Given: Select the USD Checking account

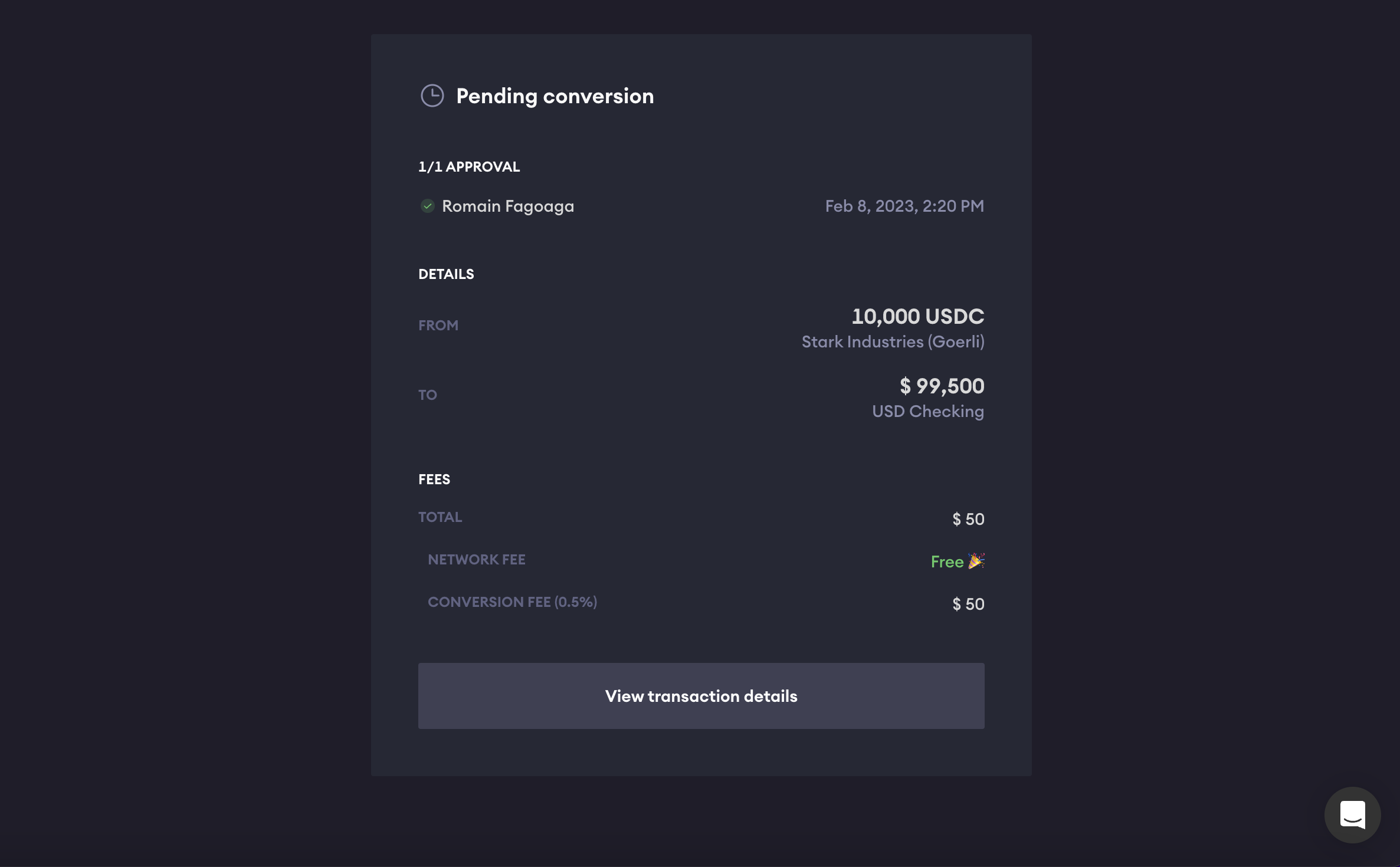Looking at the screenshot, I should point(927,412).
